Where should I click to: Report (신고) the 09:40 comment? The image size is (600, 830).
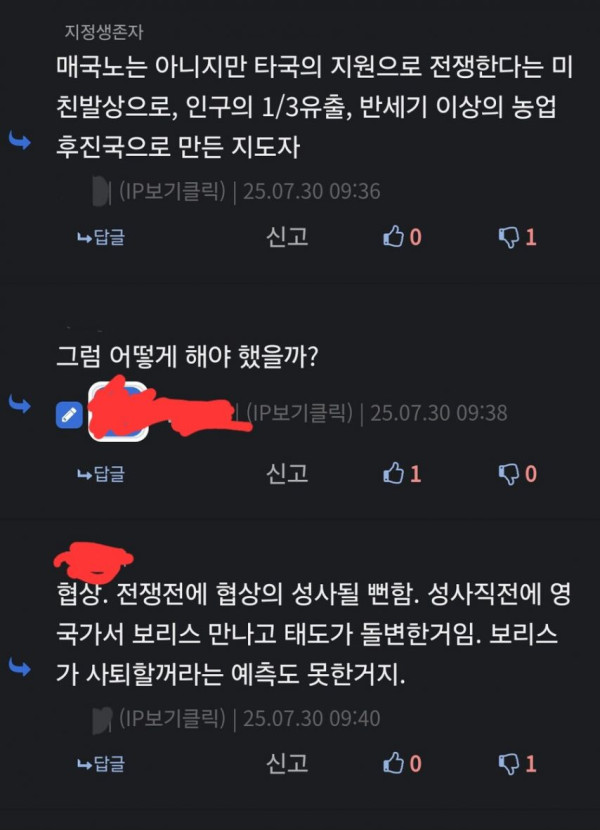(x=287, y=763)
